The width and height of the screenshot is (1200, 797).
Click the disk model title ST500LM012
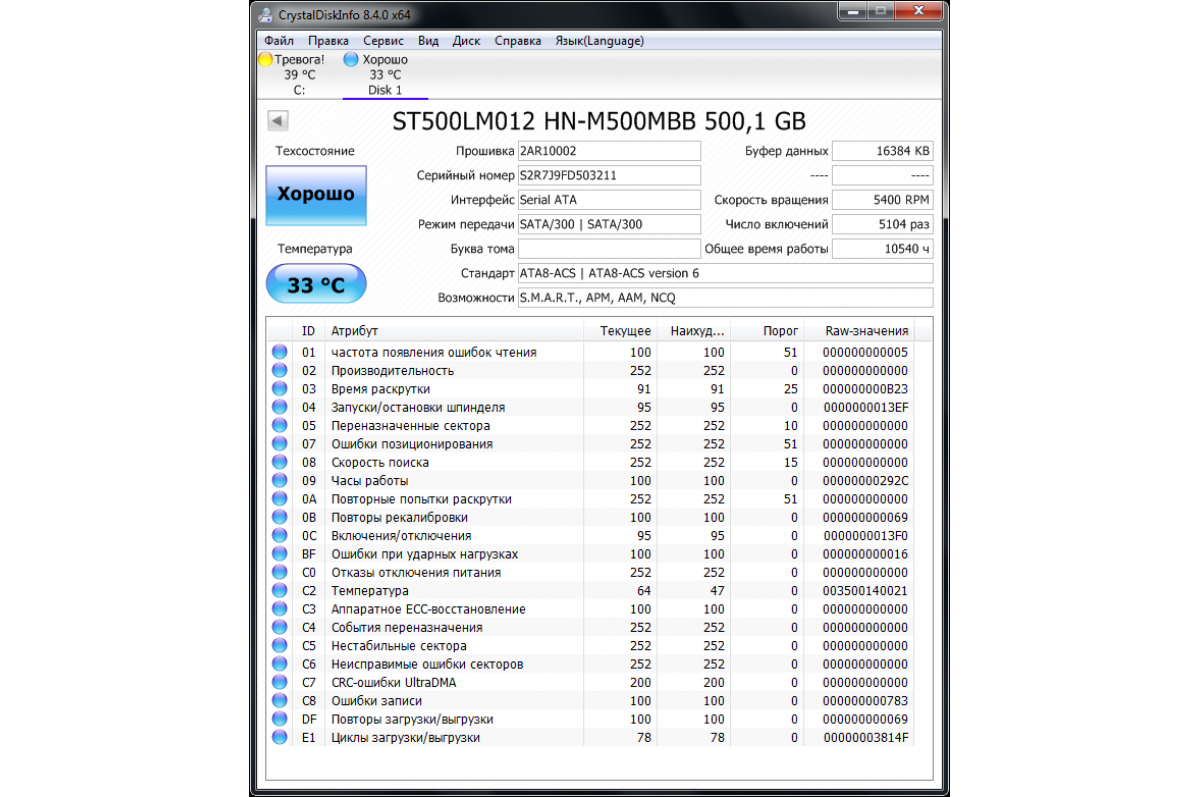(597, 121)
